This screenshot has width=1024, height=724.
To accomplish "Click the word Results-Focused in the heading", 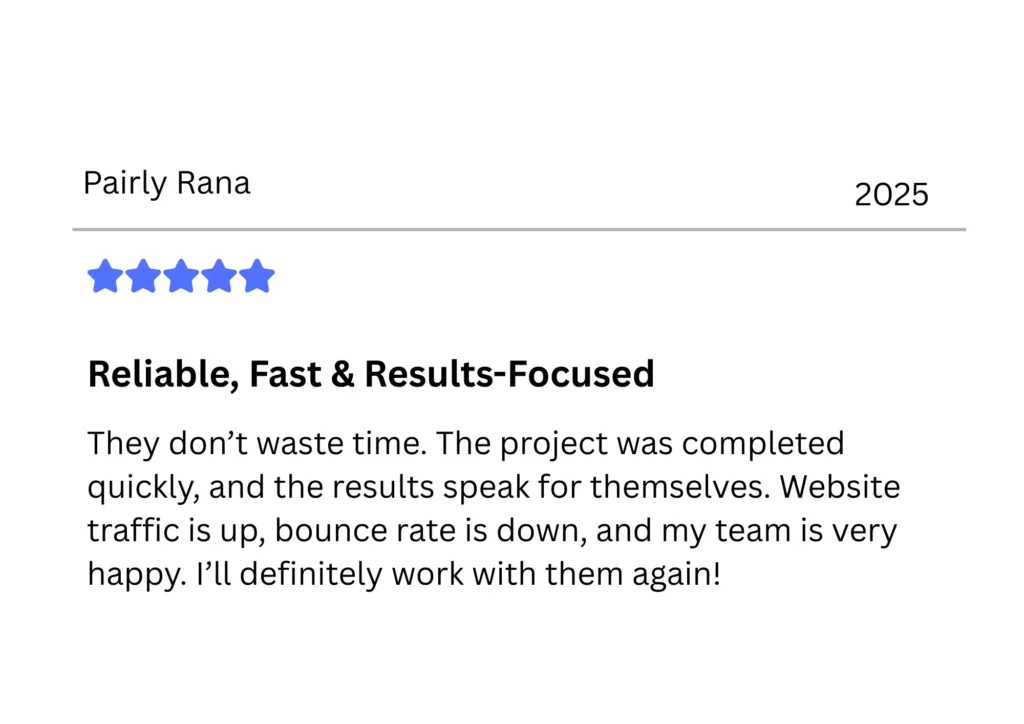I will 509,374.
